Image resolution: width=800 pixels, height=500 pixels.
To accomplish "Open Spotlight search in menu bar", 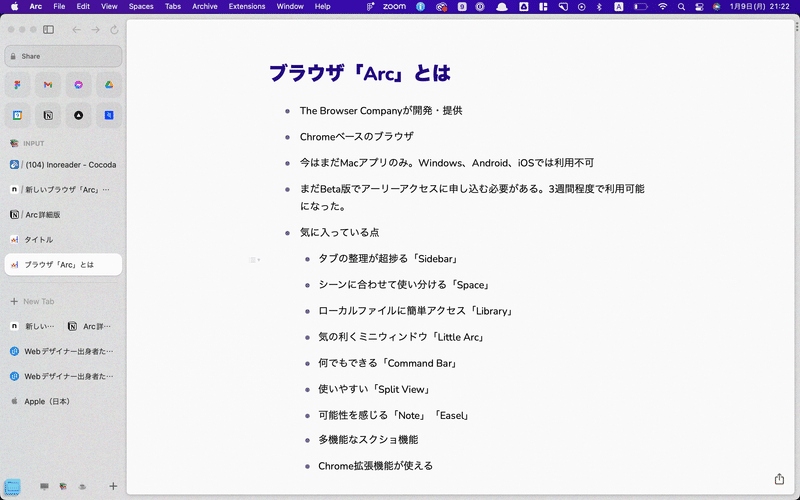I will (681, 7).
